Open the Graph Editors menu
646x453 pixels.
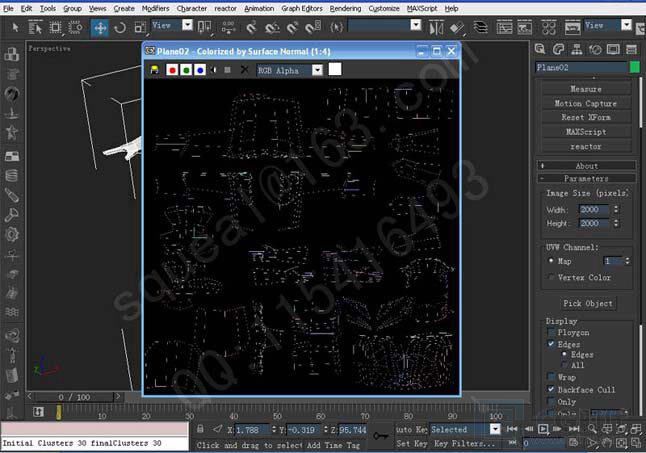pyautogui.click(x=302, y=8)
